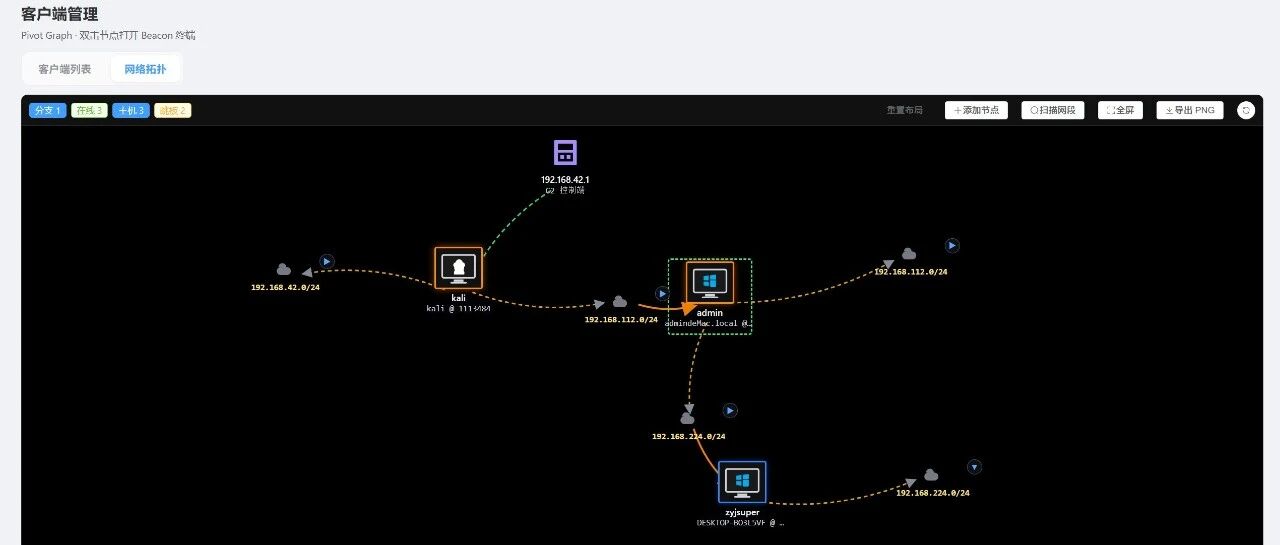Click the green 在线 3 tag
This screenshot has height=545, width=1280.
[x=89, y=110]
